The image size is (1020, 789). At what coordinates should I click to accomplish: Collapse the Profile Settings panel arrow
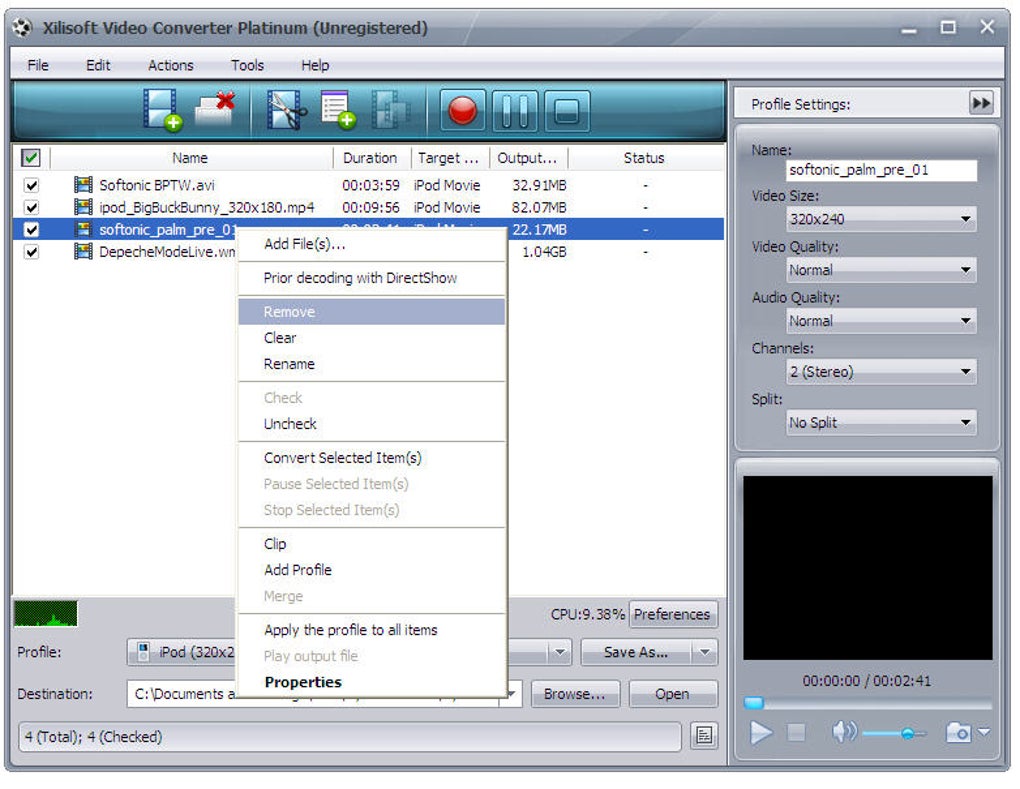981,103
